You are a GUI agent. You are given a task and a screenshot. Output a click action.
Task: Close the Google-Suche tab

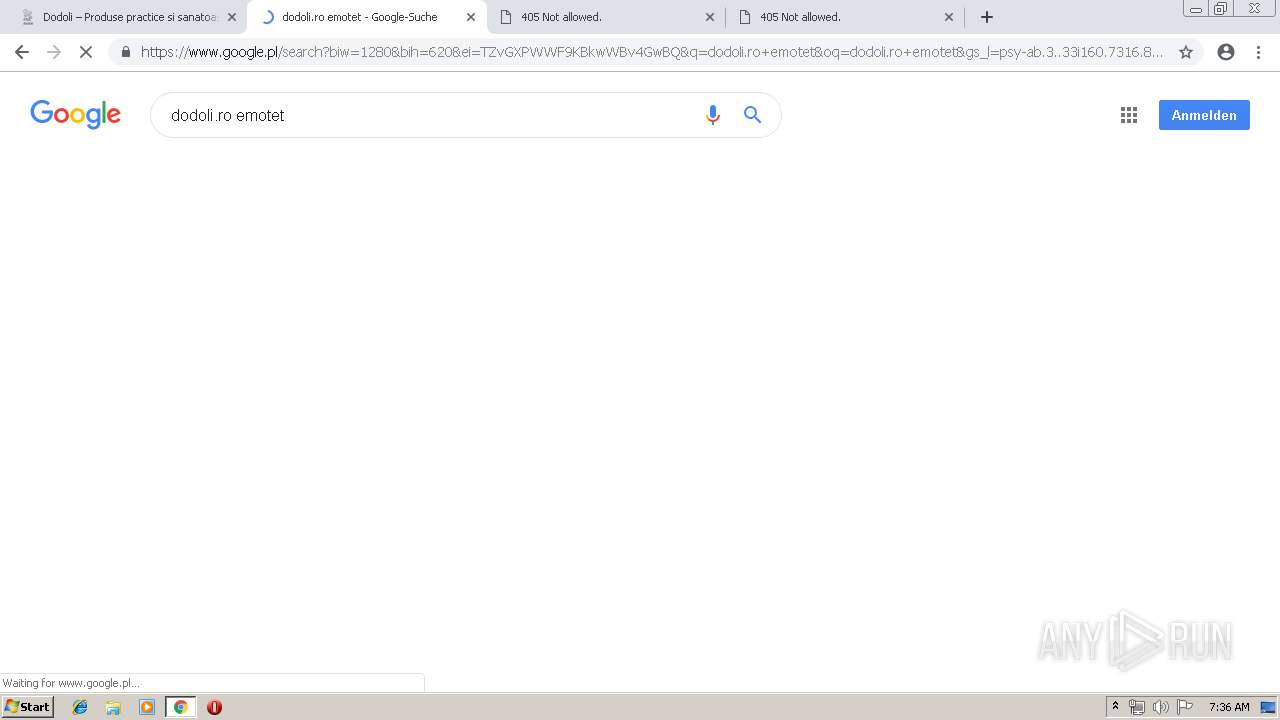(x=471, y=17)
